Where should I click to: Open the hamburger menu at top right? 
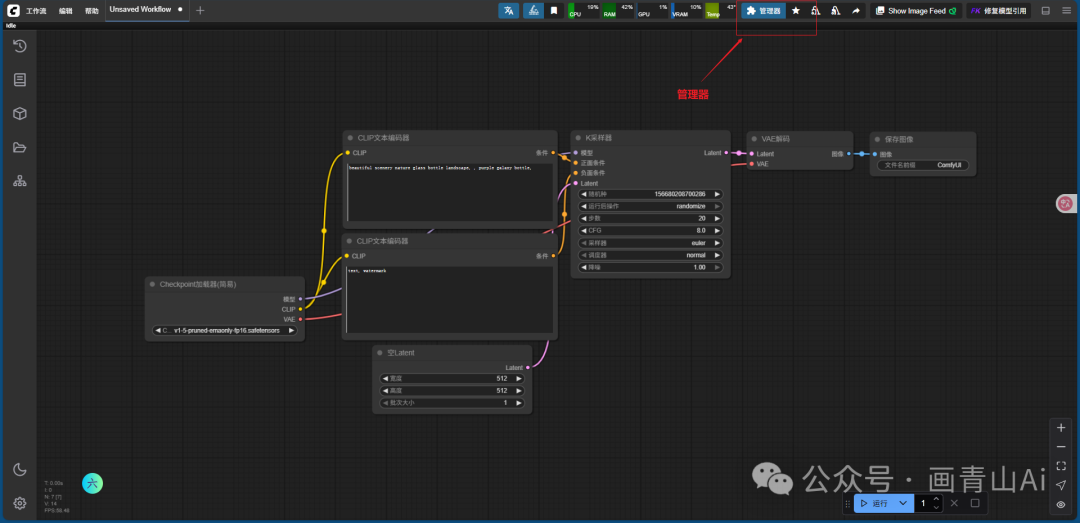coord(1066,11)
